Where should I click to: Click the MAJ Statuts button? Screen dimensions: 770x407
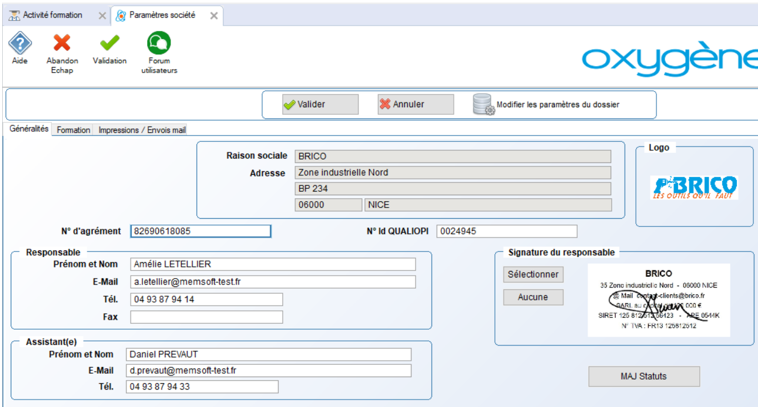pos(644,376)
